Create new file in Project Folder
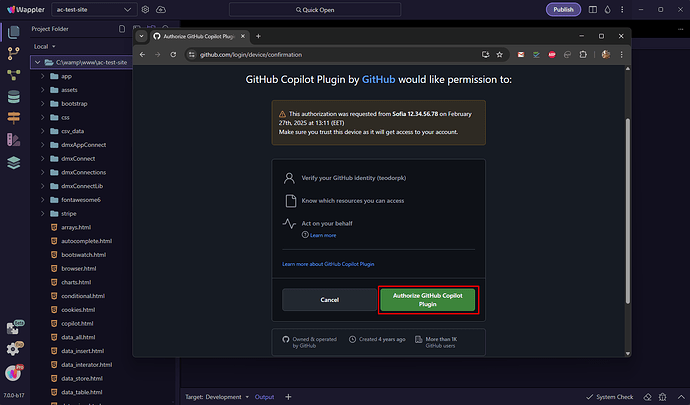Screen dimensions: 690x405 122,29
